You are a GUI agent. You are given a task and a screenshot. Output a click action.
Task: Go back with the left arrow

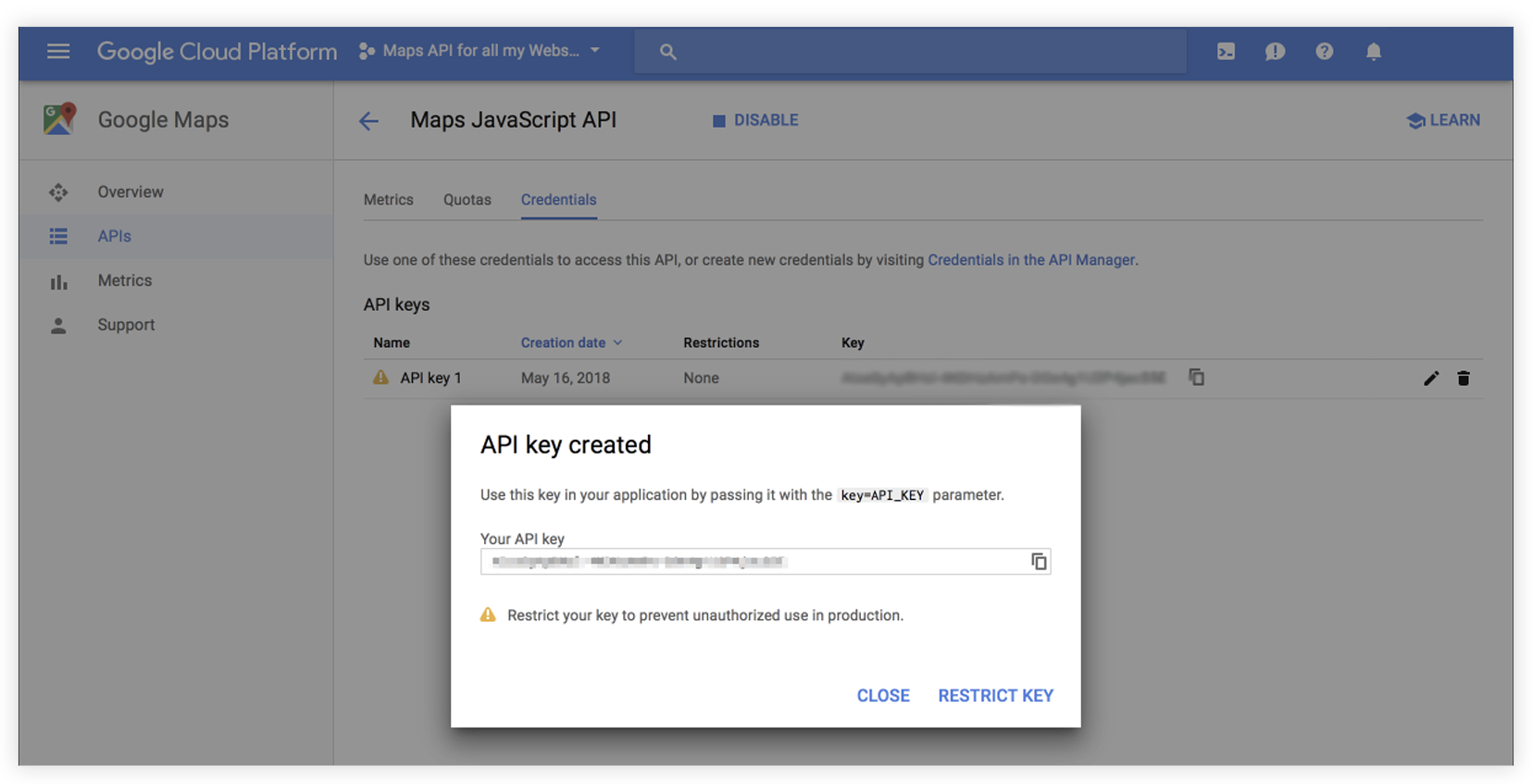coord(368,121)
